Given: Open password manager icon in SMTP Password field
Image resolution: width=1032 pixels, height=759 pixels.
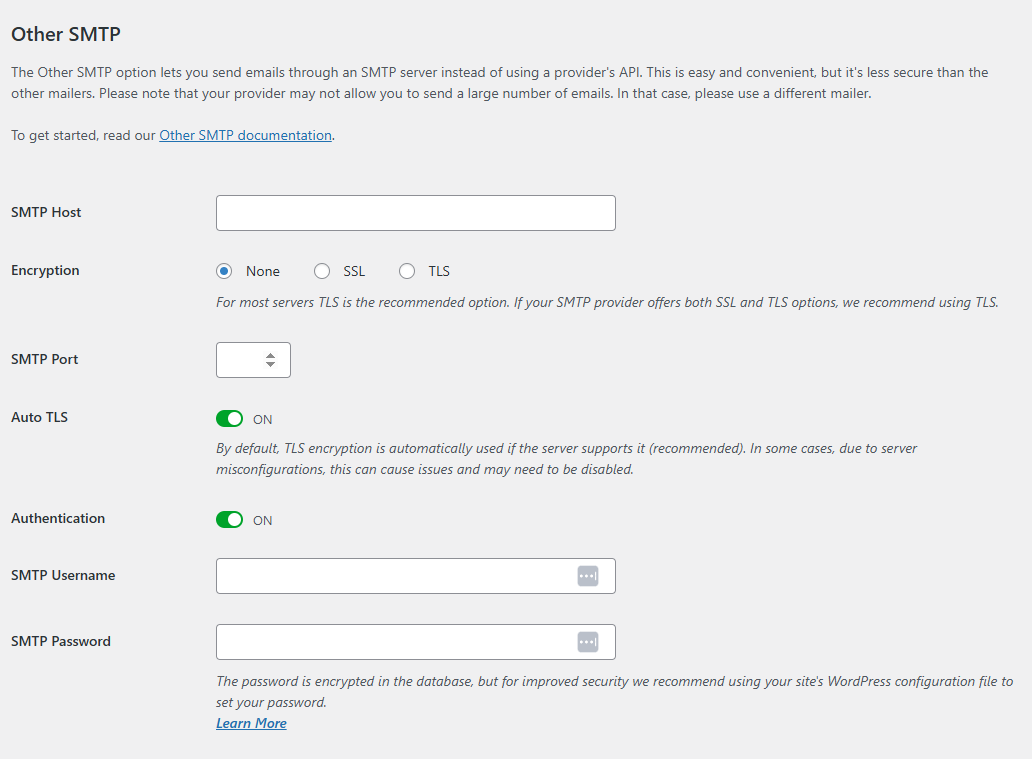Looking at the screenshot, I should pyautogui.click(x=588, y=642).
